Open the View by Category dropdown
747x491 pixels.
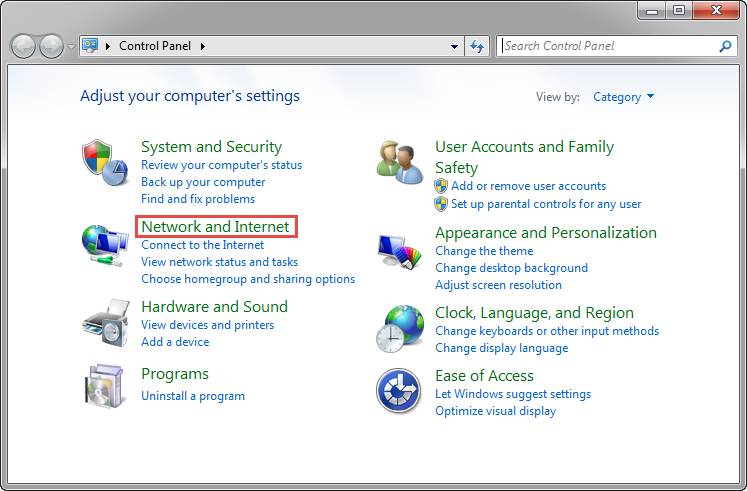(x=624, y=97)
